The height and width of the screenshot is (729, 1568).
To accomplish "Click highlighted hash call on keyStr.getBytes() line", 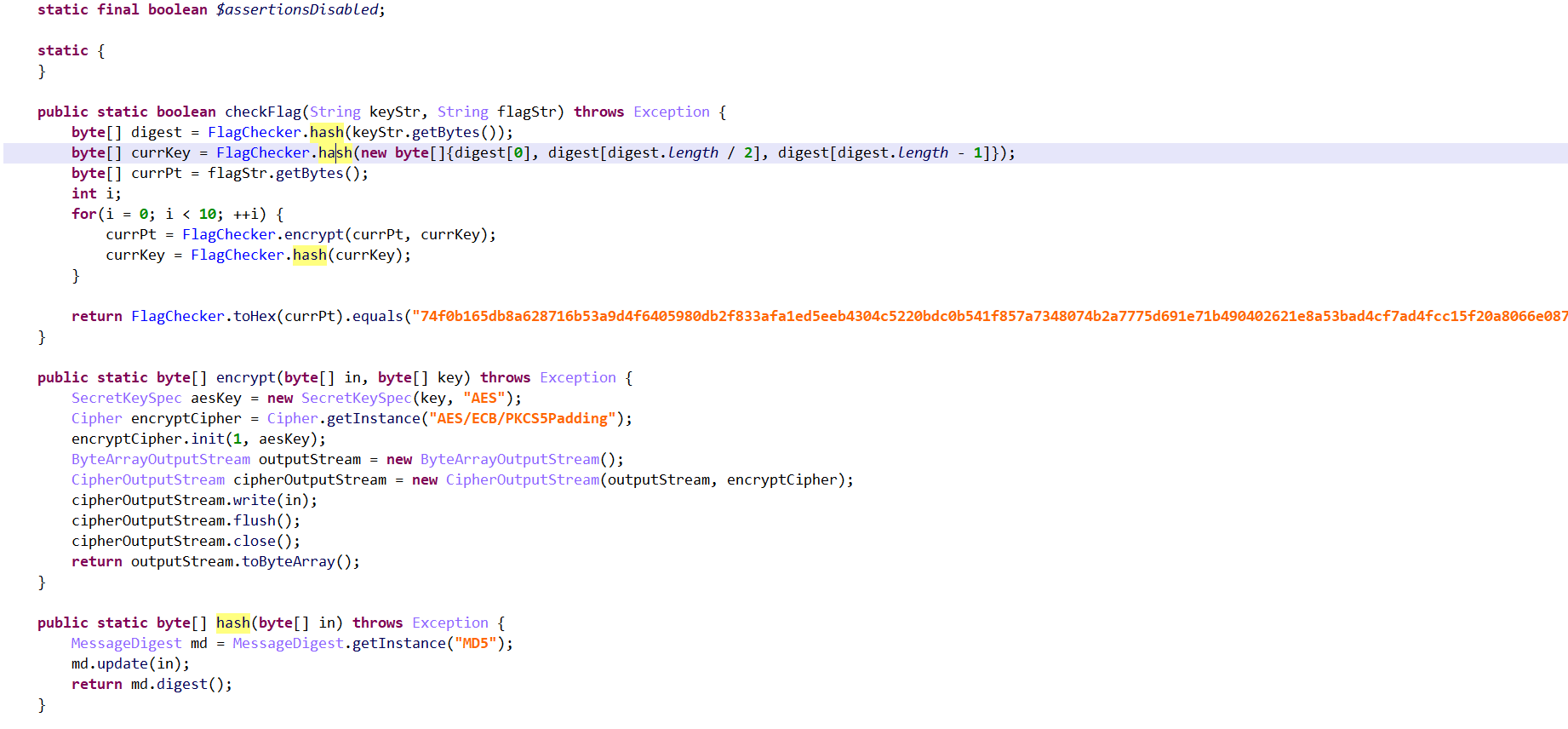I will click(x=326, y=132).
